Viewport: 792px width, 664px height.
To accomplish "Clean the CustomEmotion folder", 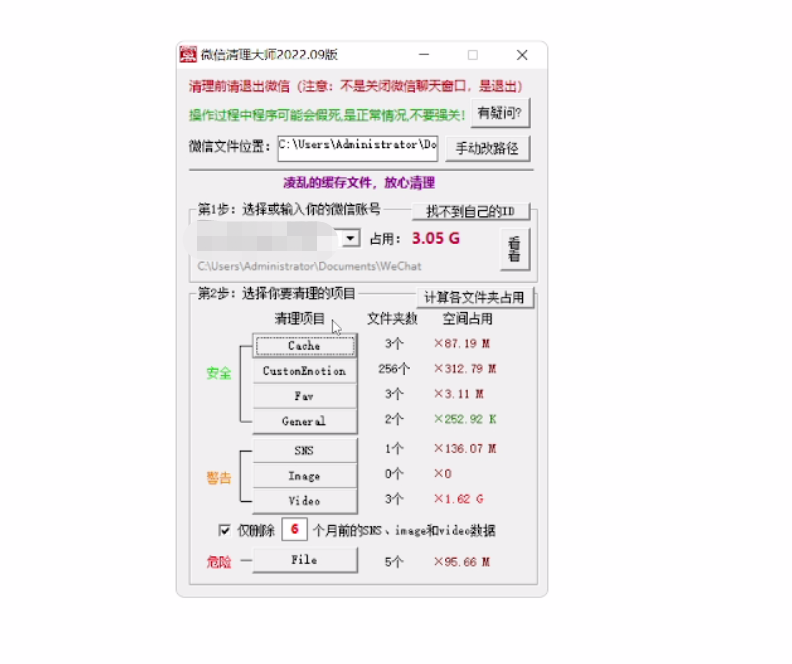I will pyautogui.click(x=305, y=371).
